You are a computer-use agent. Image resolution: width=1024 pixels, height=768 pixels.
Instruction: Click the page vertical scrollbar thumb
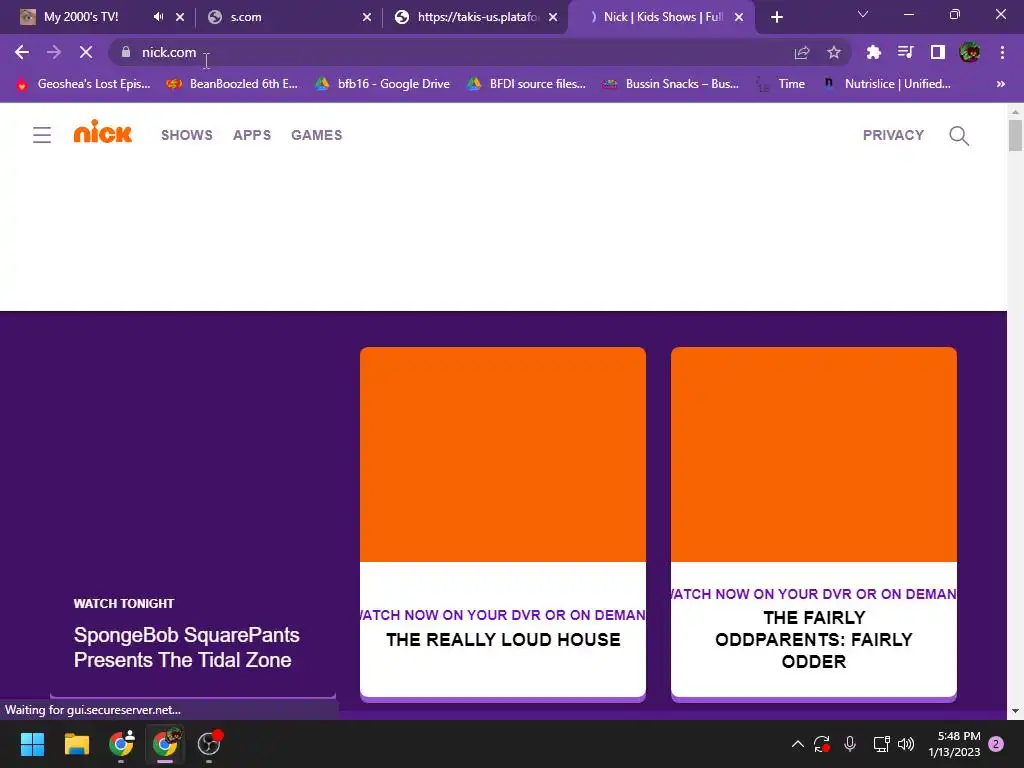pyautogui.click(x=1015, y=135)
